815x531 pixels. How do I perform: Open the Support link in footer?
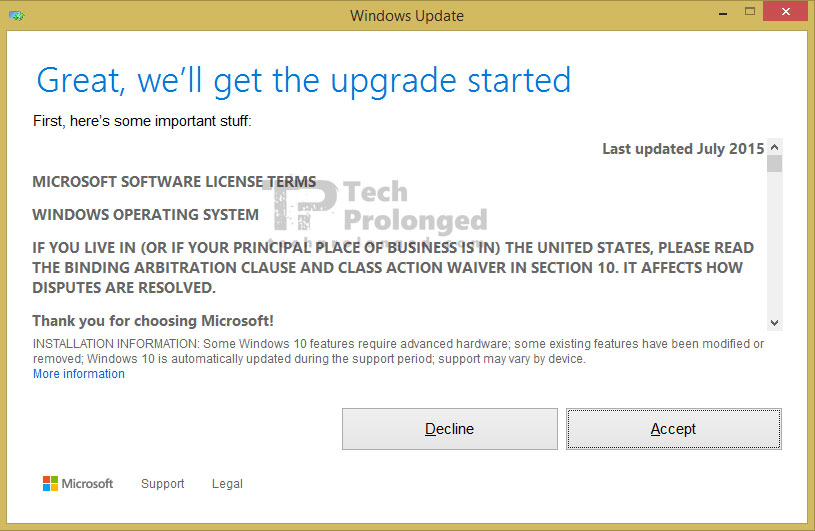tap(163, 484)
